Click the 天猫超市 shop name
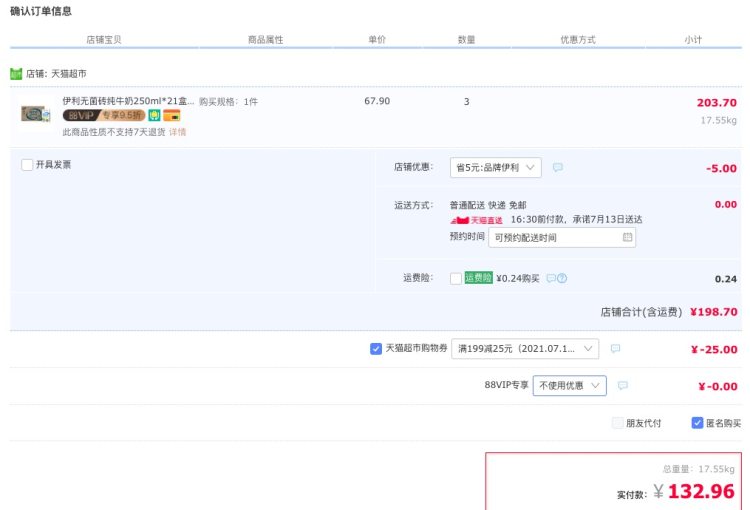750x510 pixels. [x=69, y=74]
